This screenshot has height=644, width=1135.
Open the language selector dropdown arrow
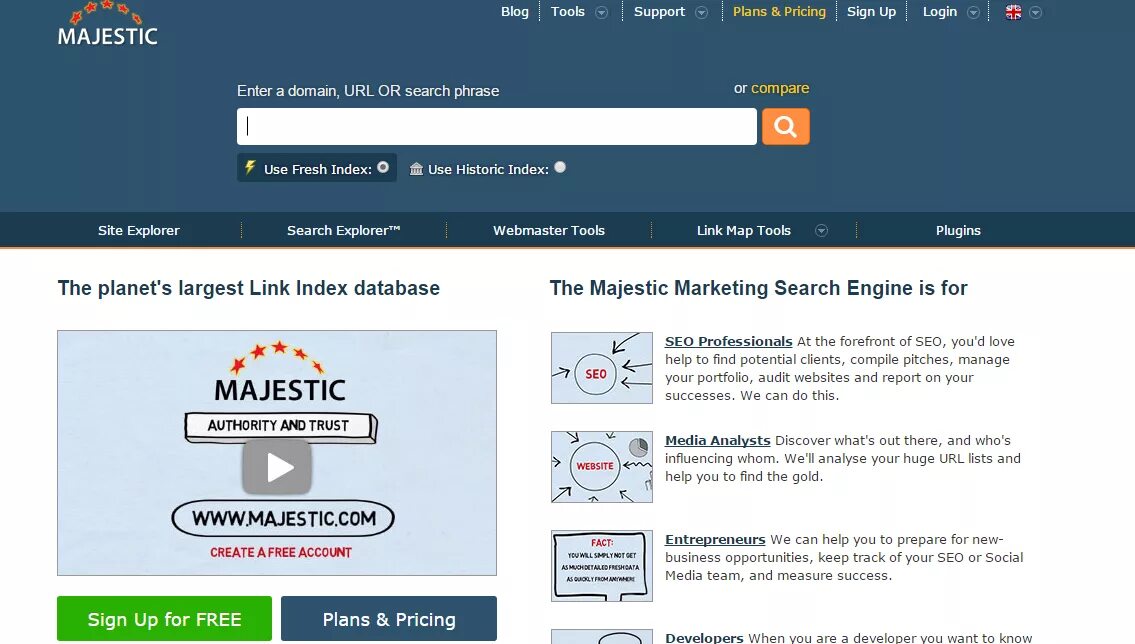[1036, 12]
